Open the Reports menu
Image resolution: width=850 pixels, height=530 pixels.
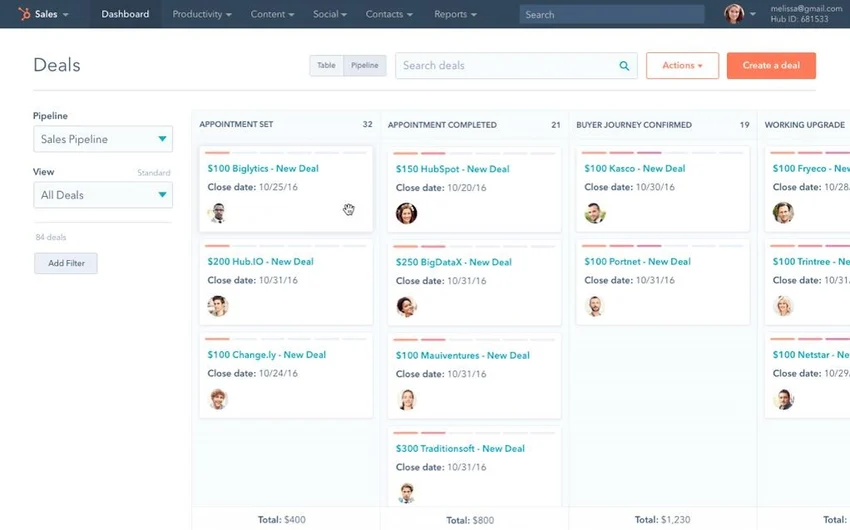coord(455,14)
